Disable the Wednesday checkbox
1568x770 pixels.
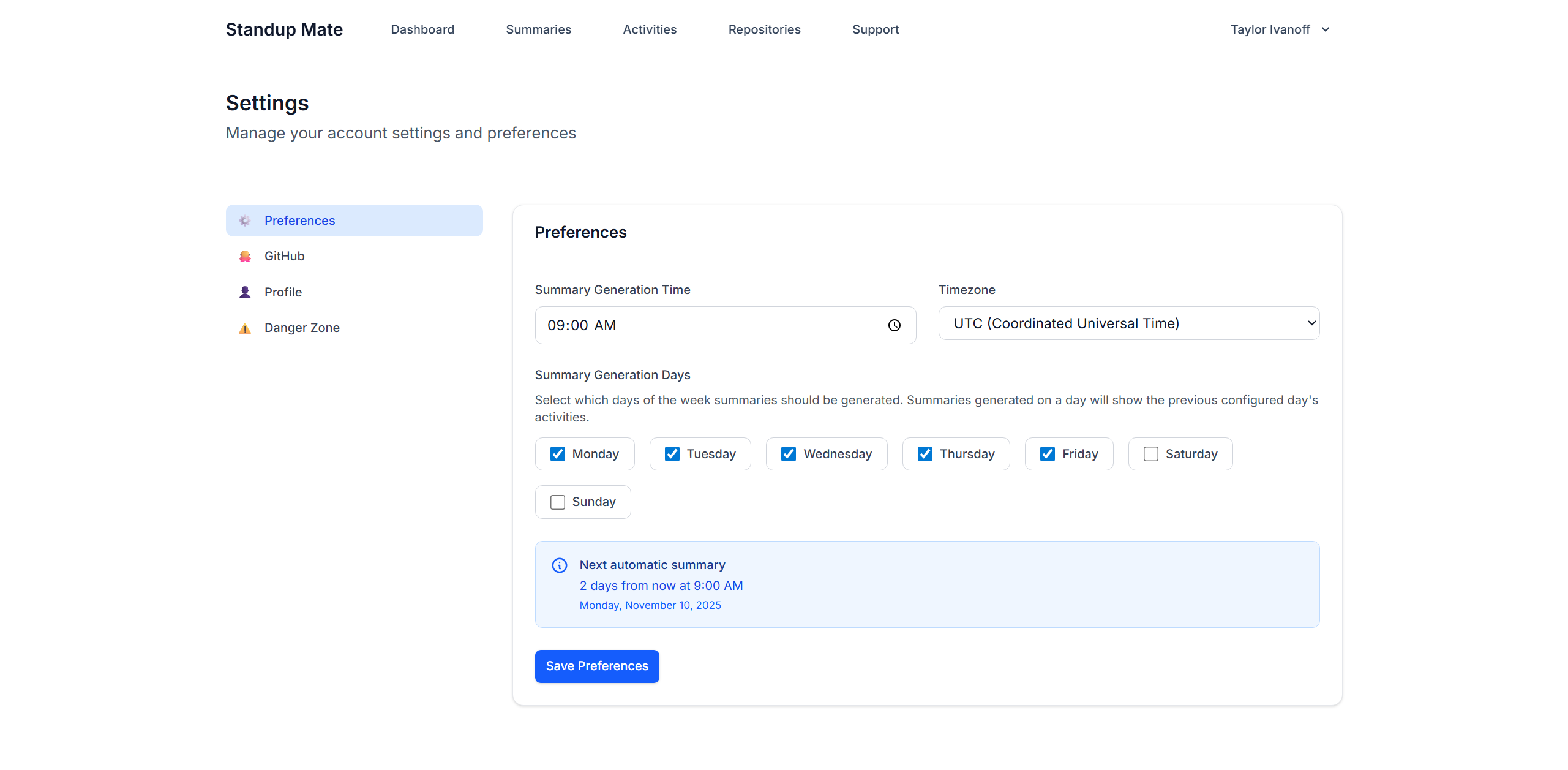click(x=788, y=454)
